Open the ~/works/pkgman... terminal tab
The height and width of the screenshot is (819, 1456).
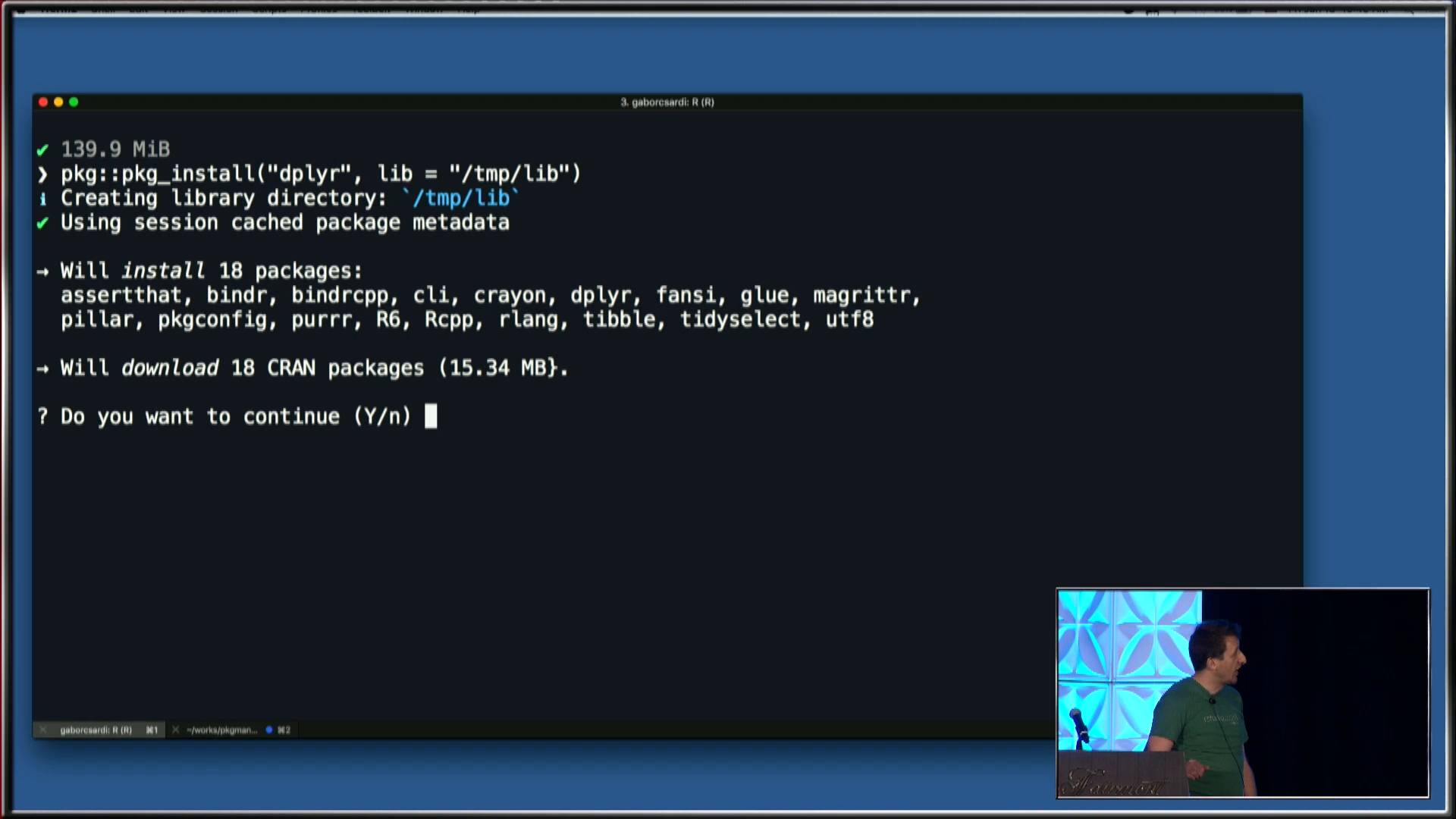(222, 730)
